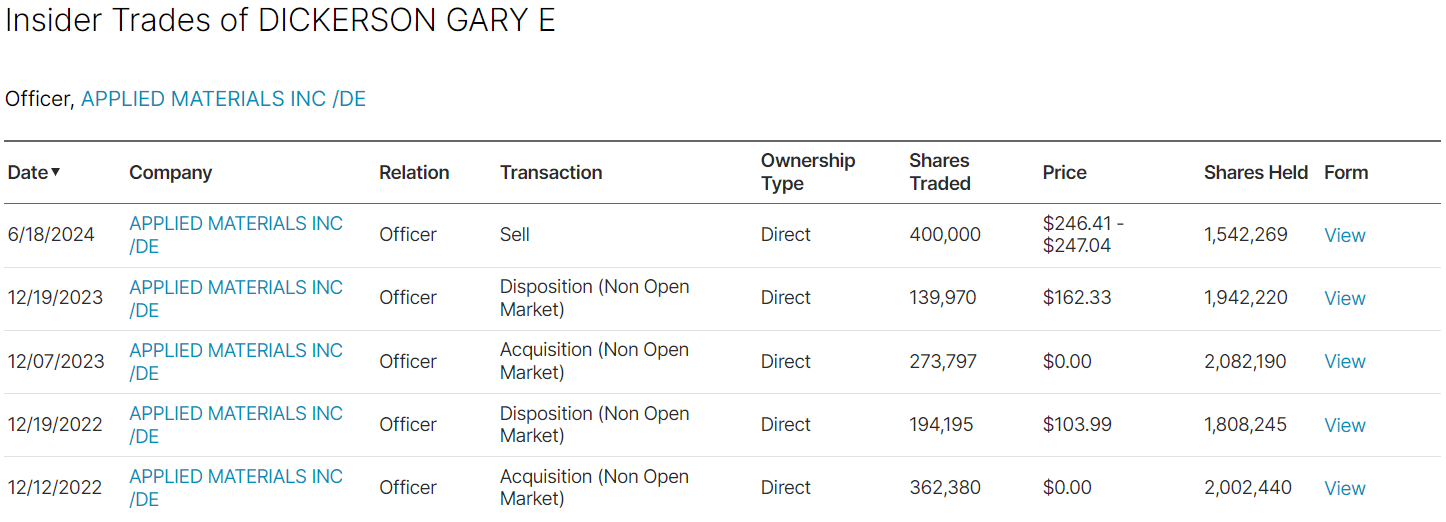Image resolution: width=1446 pixels, height=522 pixels.
Task: Click the Company column header
Action: coord(170,172)
